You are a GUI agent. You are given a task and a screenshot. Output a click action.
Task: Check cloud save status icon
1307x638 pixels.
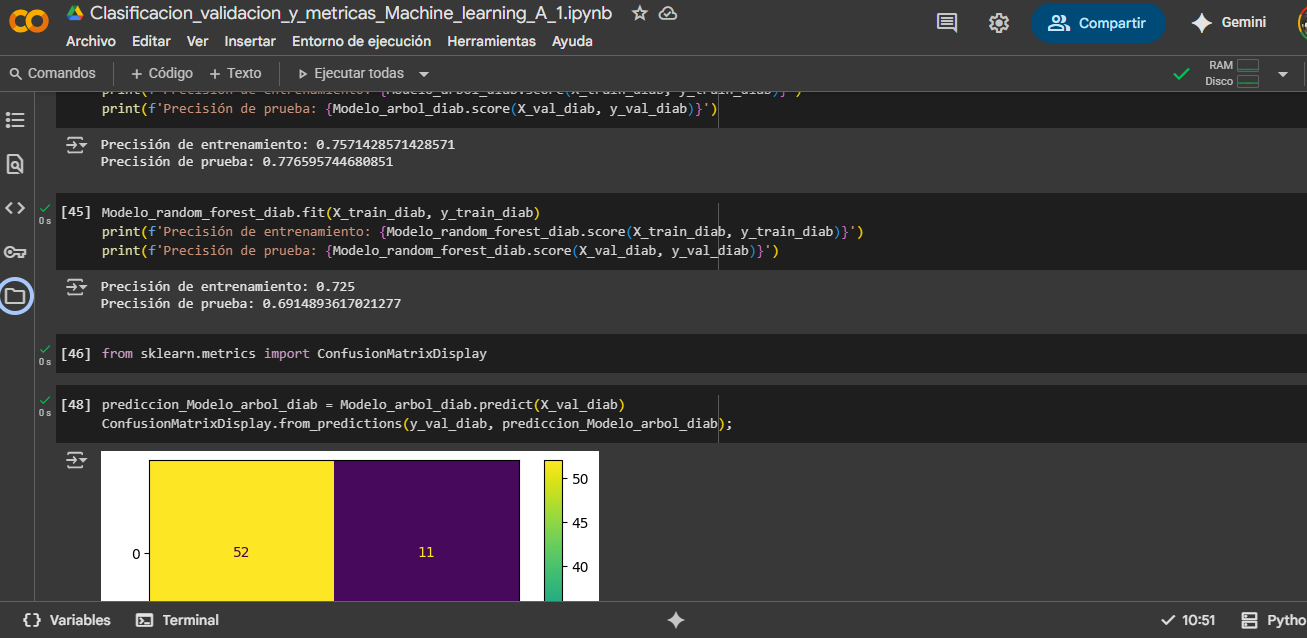pyautogui.click(x=668, y=13)
